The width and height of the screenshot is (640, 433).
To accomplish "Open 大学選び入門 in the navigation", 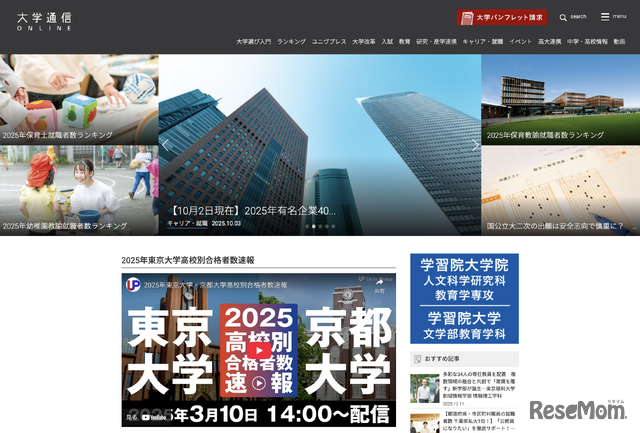I will [x=253, y=42].
